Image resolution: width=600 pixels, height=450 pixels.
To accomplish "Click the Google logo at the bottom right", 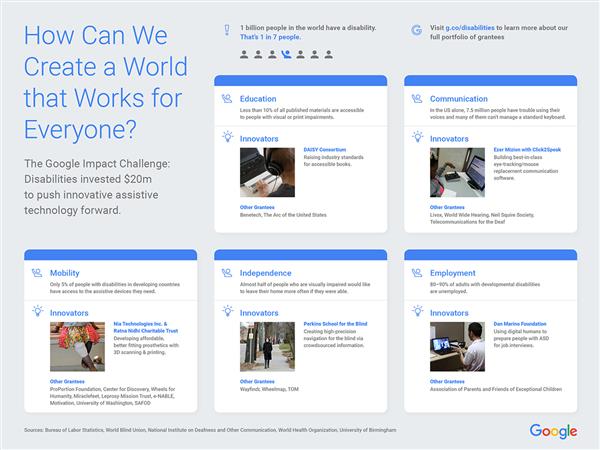I will click(x=553, y=431).
